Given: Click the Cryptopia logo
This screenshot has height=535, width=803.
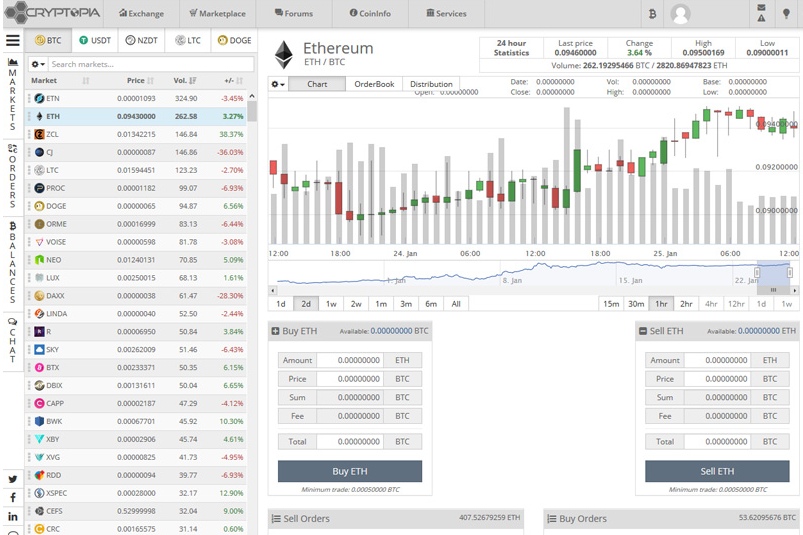Looking at the screenshot, I should [x=52, y=12].
